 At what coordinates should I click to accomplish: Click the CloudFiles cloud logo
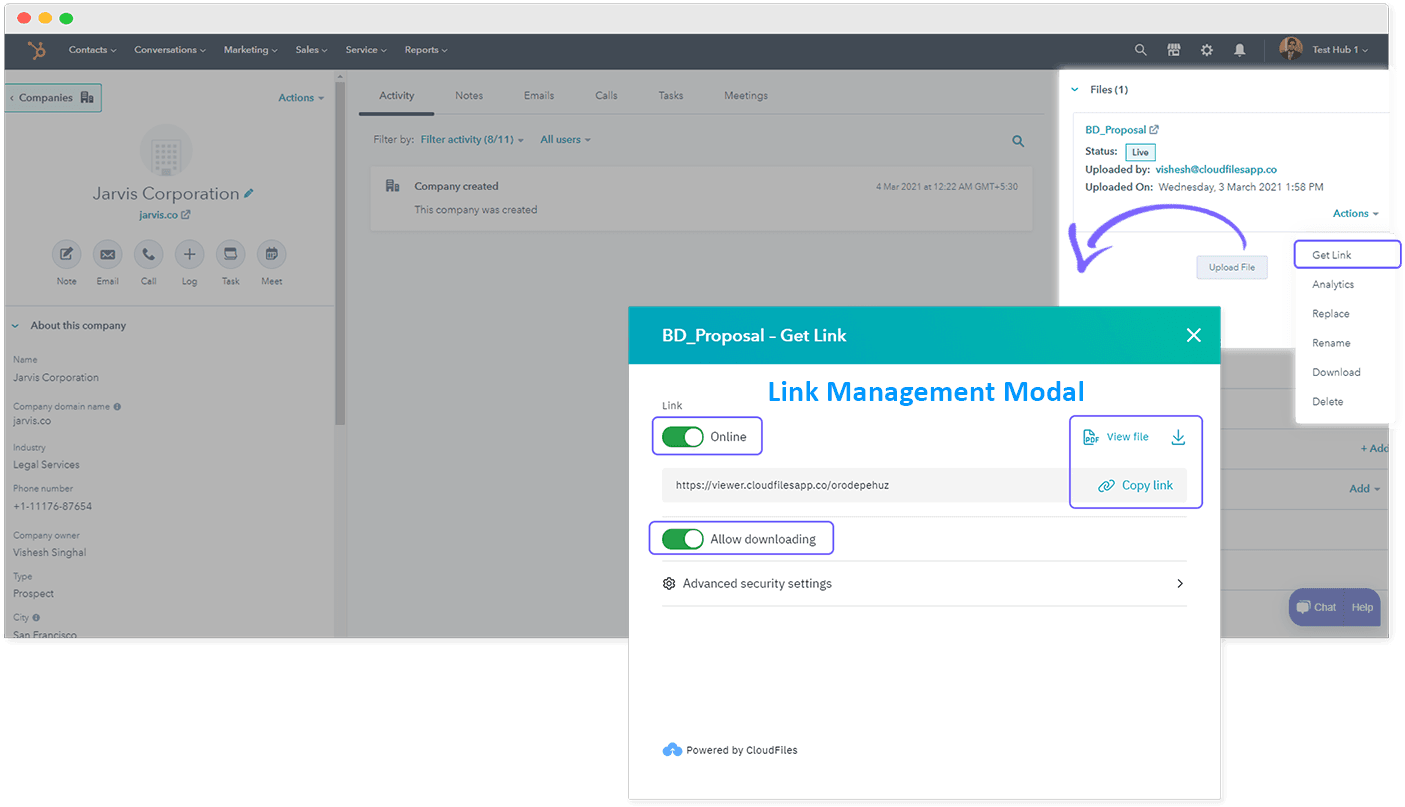672,749
